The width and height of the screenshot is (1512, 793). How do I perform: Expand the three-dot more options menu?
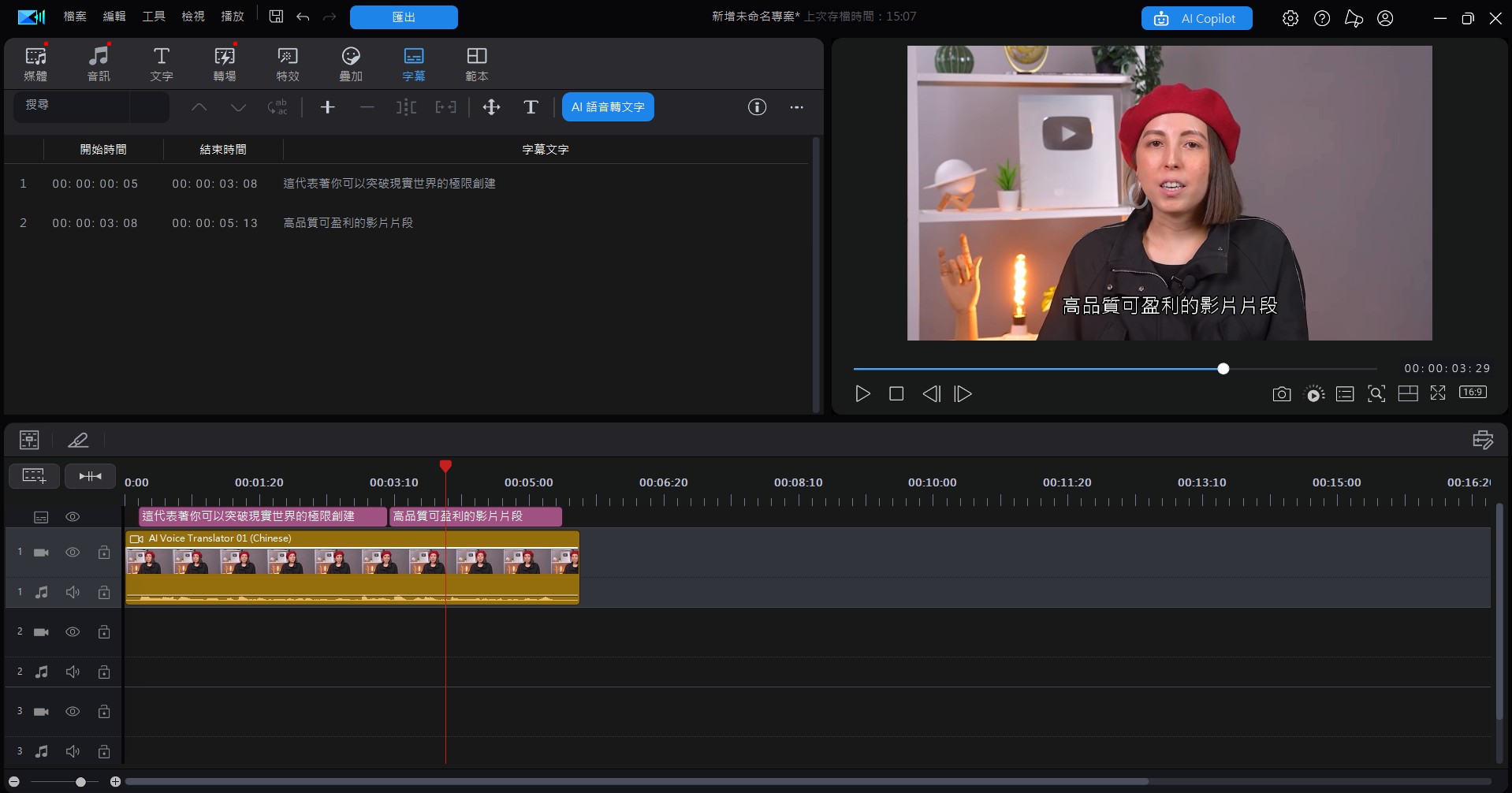pyautogui.click(x=796, y=107)
